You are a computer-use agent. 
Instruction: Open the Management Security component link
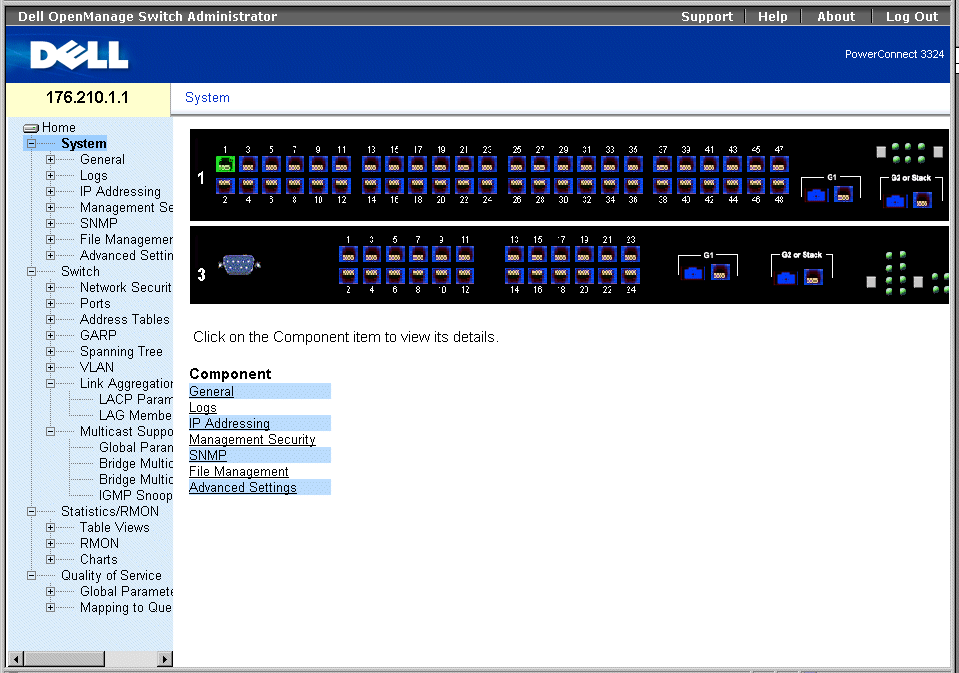(x=252, y=439)
